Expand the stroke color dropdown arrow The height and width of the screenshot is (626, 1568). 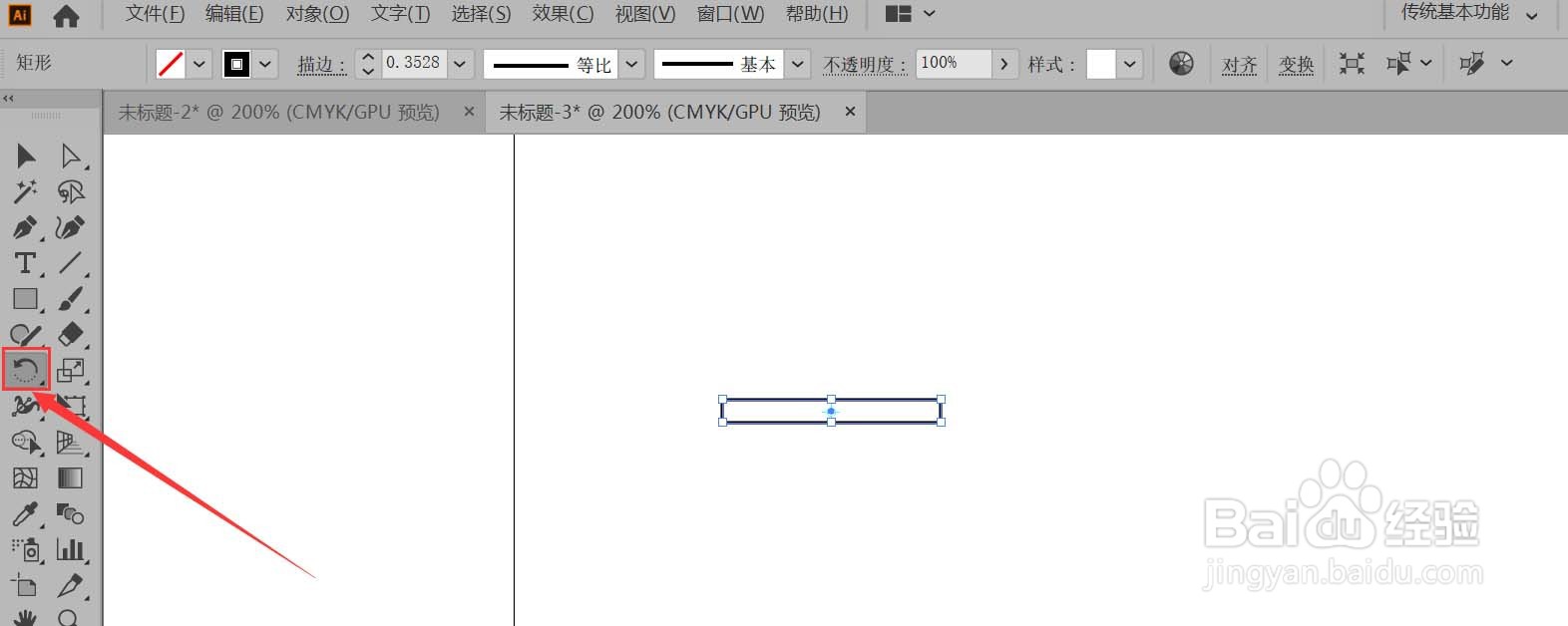tap(264, 64)
